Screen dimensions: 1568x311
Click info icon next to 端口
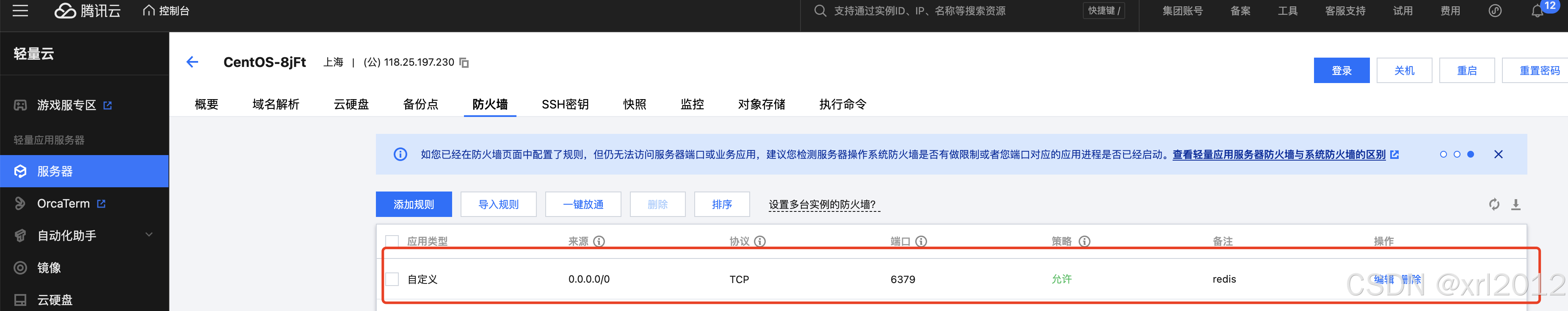tap(921, 242)
